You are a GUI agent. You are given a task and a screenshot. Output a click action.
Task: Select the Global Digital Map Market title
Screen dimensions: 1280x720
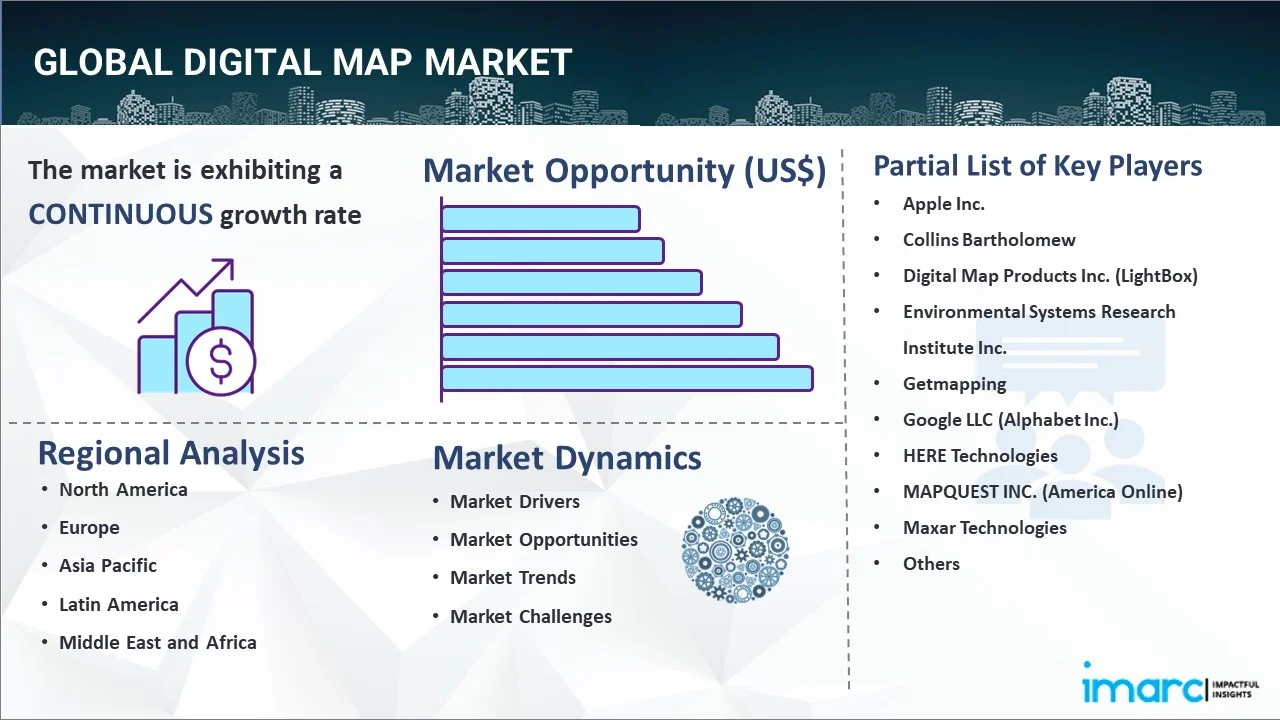[302, 62]
